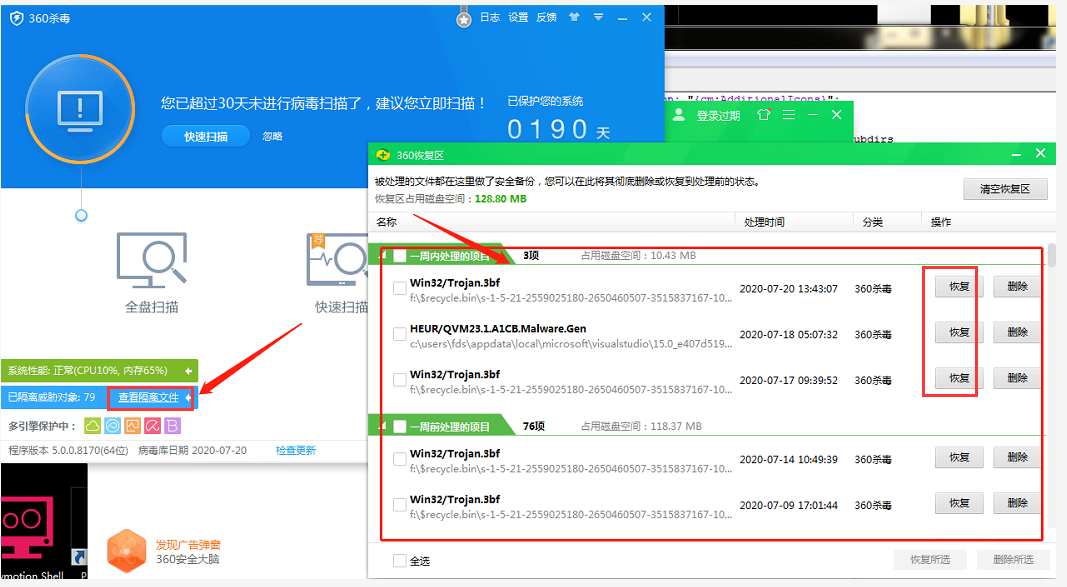The height and width of the screenshot is (587, 1067).
Task: Open the 查看隔离文件 link
Action: click(148, 397)
